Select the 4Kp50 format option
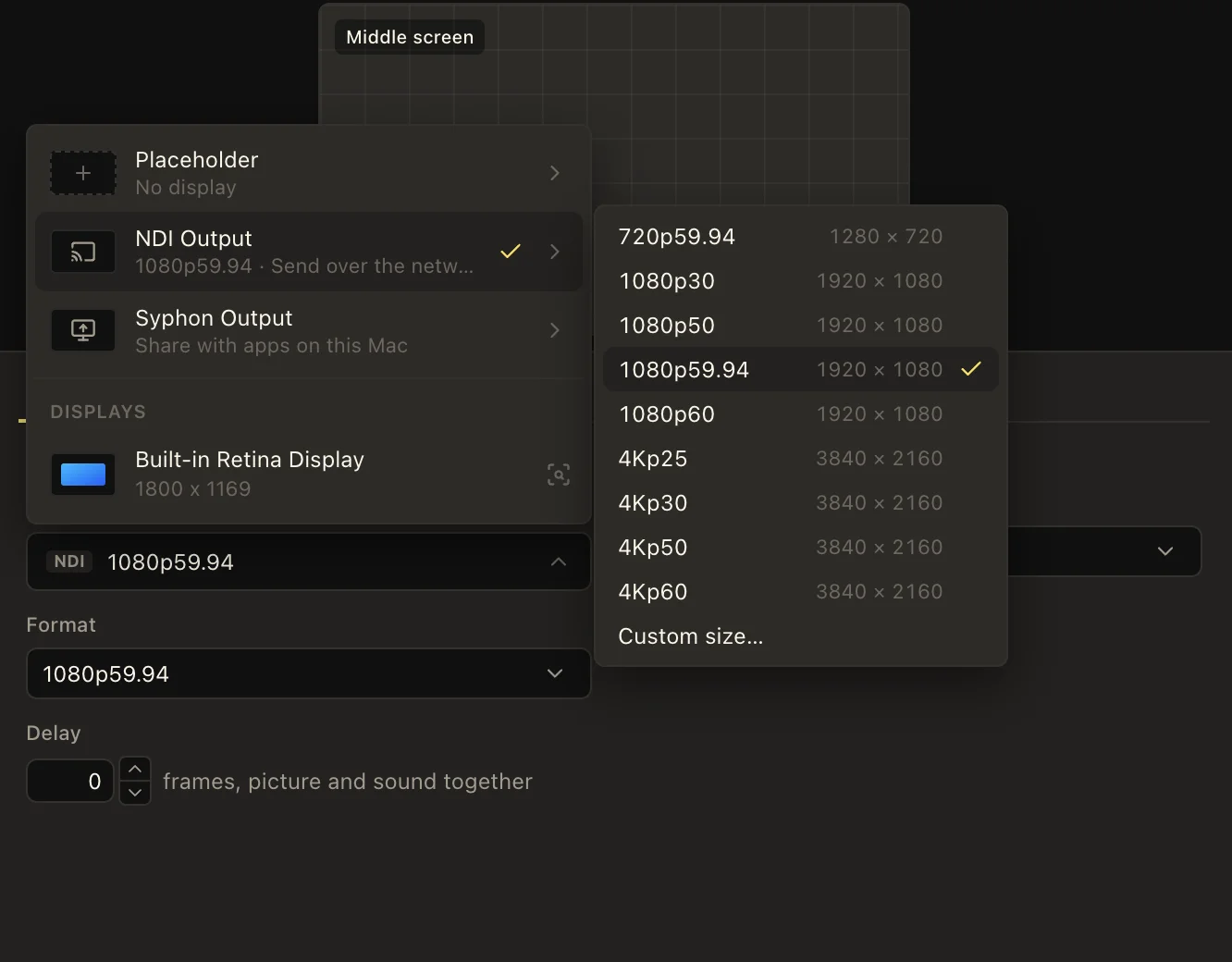 click(x=801, y=548)
